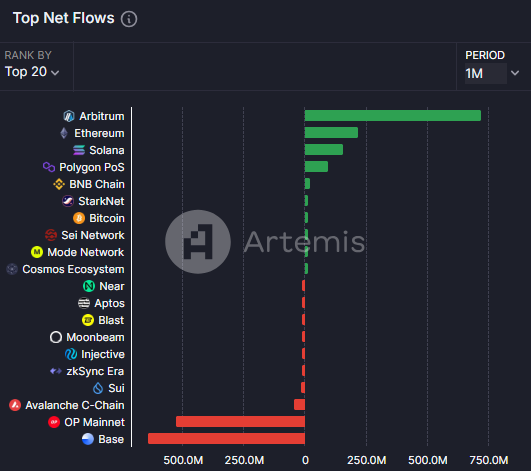Click the Base label text
Screen dimensions: 531x471
pyautogui.click(x=111, y=439)
